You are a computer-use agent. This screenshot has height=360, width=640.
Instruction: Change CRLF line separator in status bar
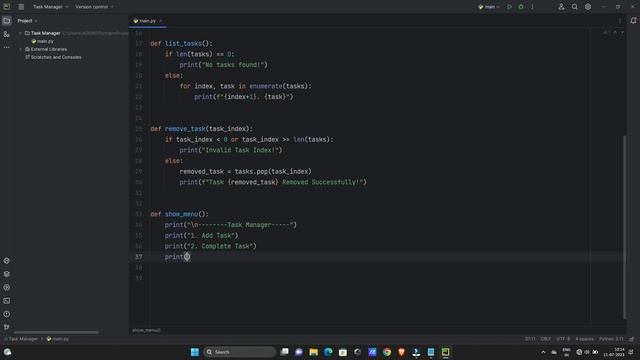click(546, 339)
